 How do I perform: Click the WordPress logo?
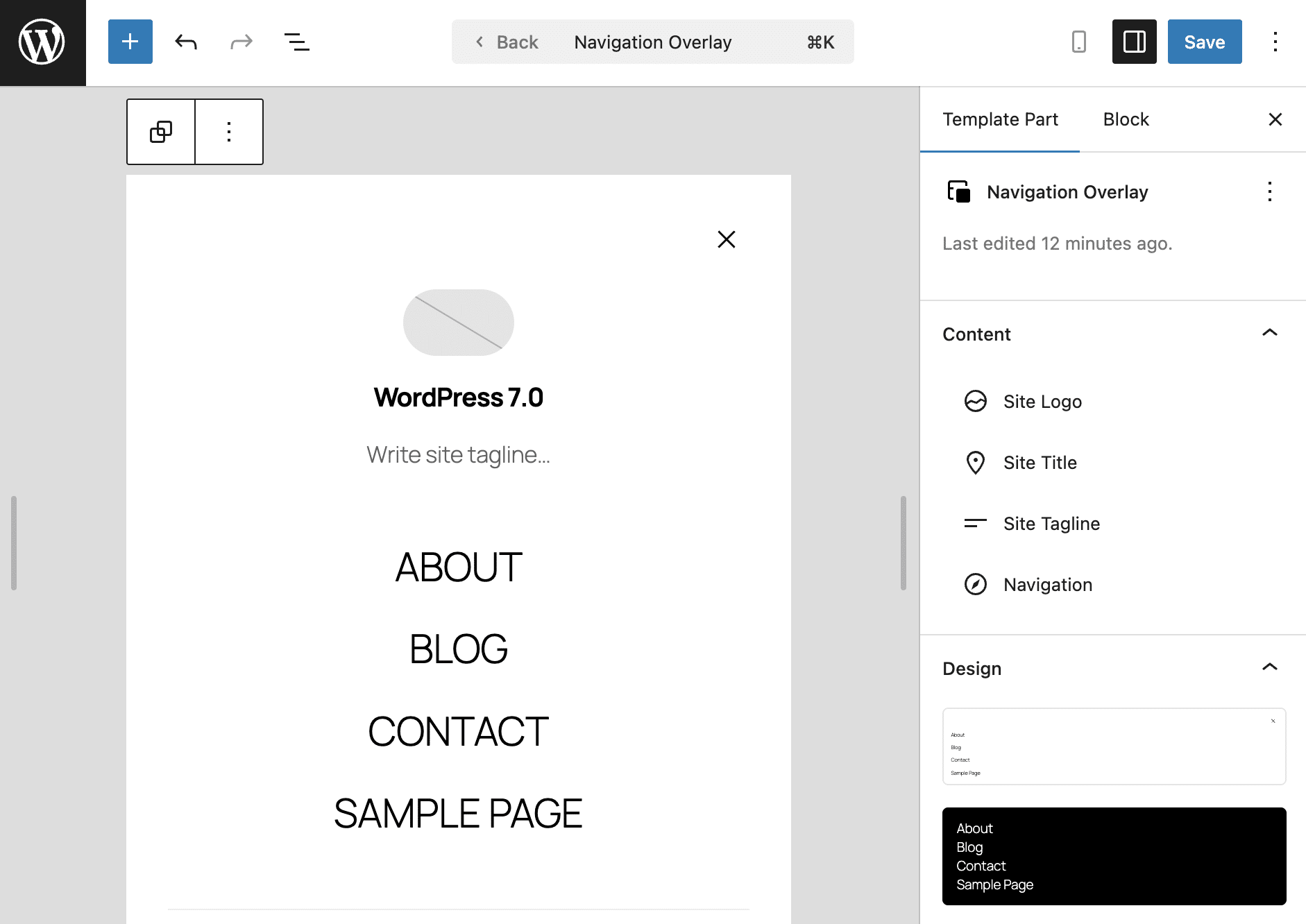[42, 42]
